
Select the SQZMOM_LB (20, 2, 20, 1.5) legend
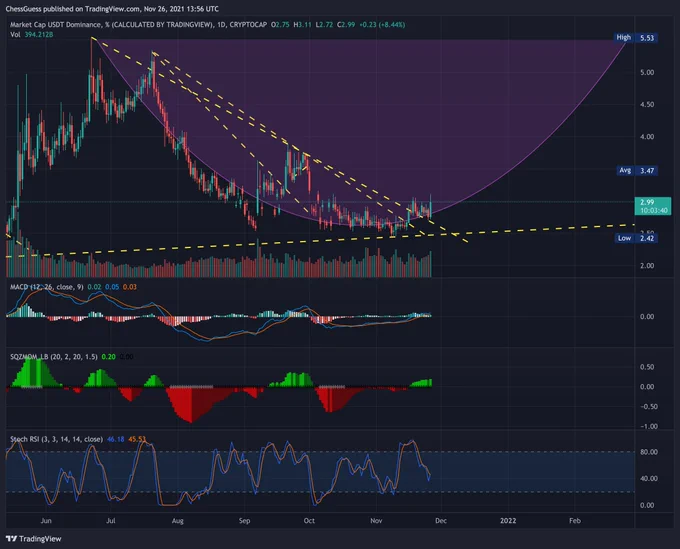click(54, 356)
